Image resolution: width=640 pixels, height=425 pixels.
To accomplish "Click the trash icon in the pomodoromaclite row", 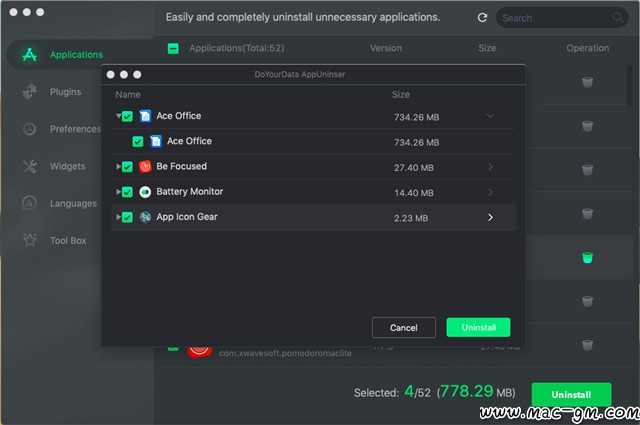I will click(x=587, y=345).
